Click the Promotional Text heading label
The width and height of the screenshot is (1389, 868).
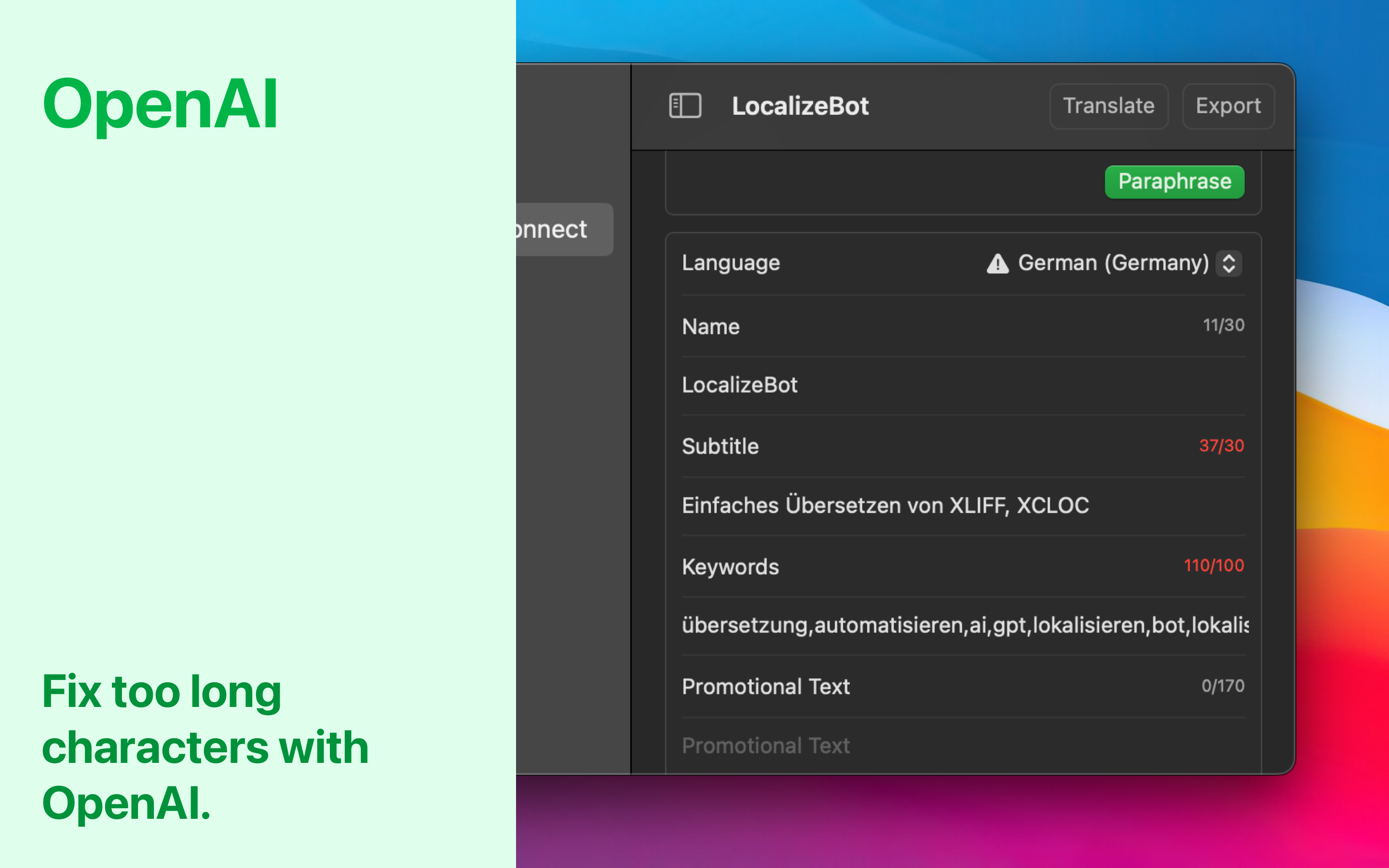click(x=766, y=687)
